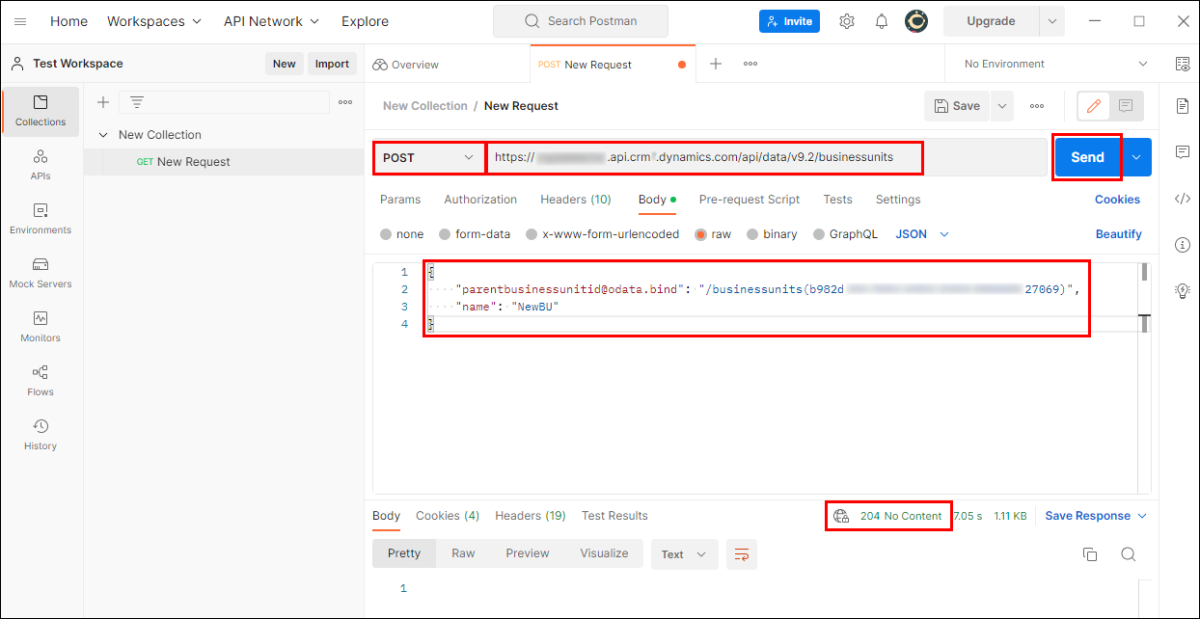Switch to Pre-request Script tab
Viewport: 1200px width, 619px height.
click(x=749, y=199)
